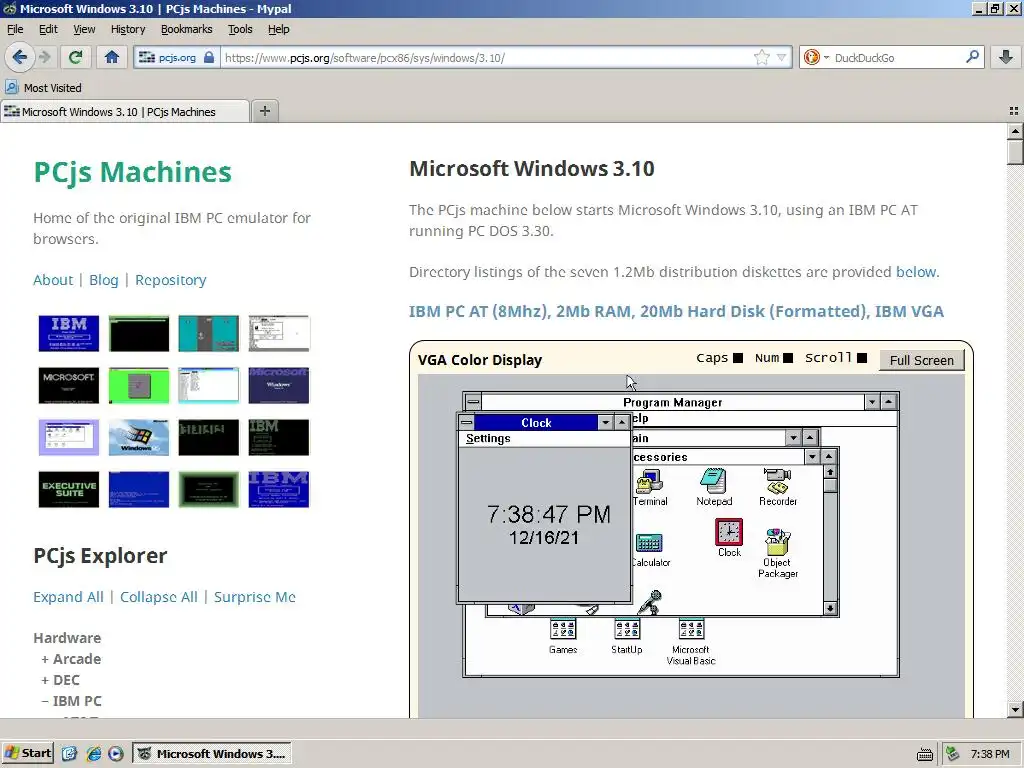Open the Terminal icon in Accessories
The width and height of the screenshot is (1024, 768).
649,488
